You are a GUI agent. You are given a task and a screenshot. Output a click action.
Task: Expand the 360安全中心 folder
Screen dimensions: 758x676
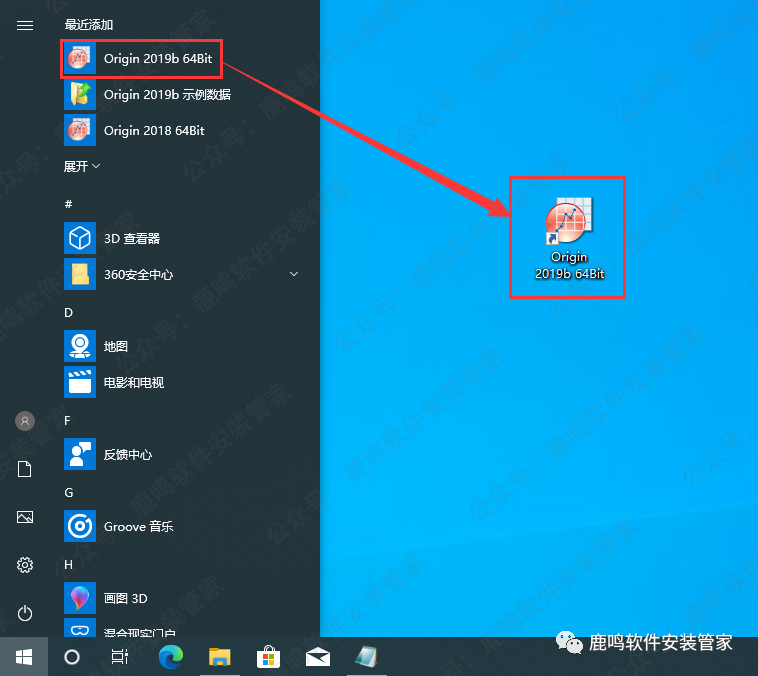coord(294,274)
